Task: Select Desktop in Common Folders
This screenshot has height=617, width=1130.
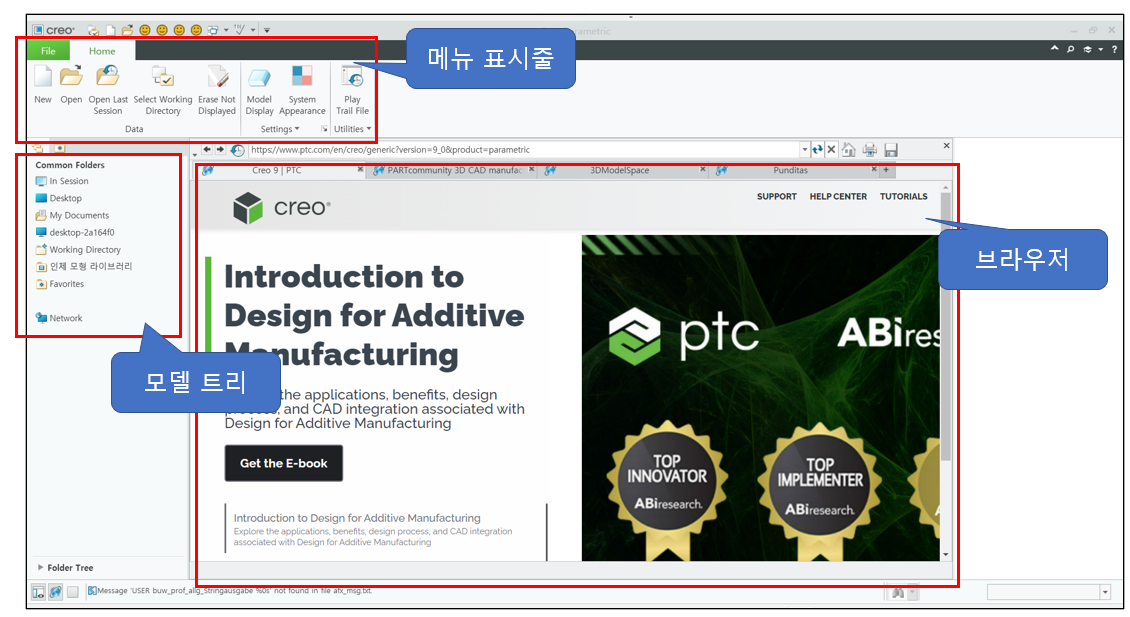Action: pos(58,198)
